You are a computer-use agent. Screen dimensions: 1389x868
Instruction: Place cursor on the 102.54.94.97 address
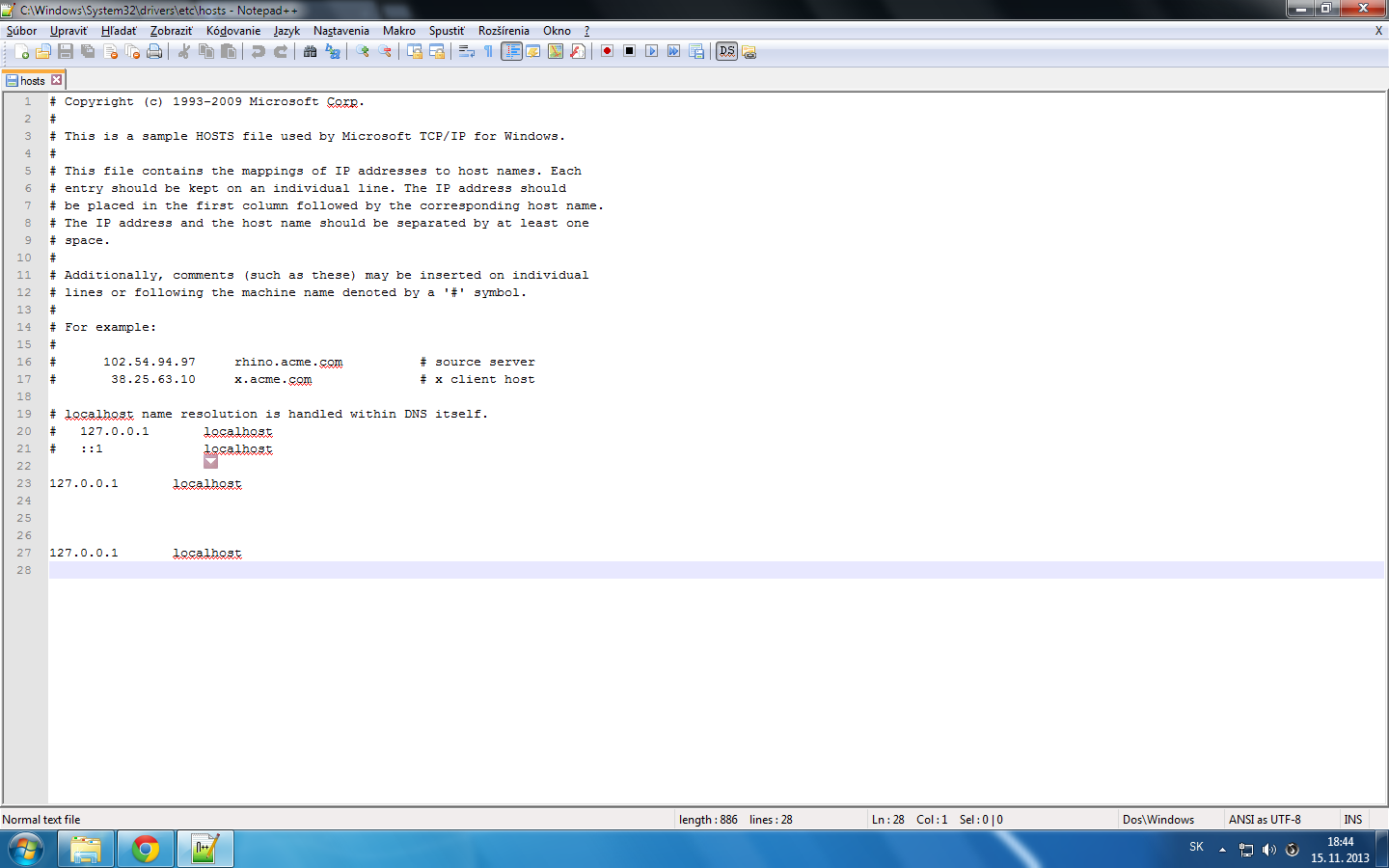point(150,363)
